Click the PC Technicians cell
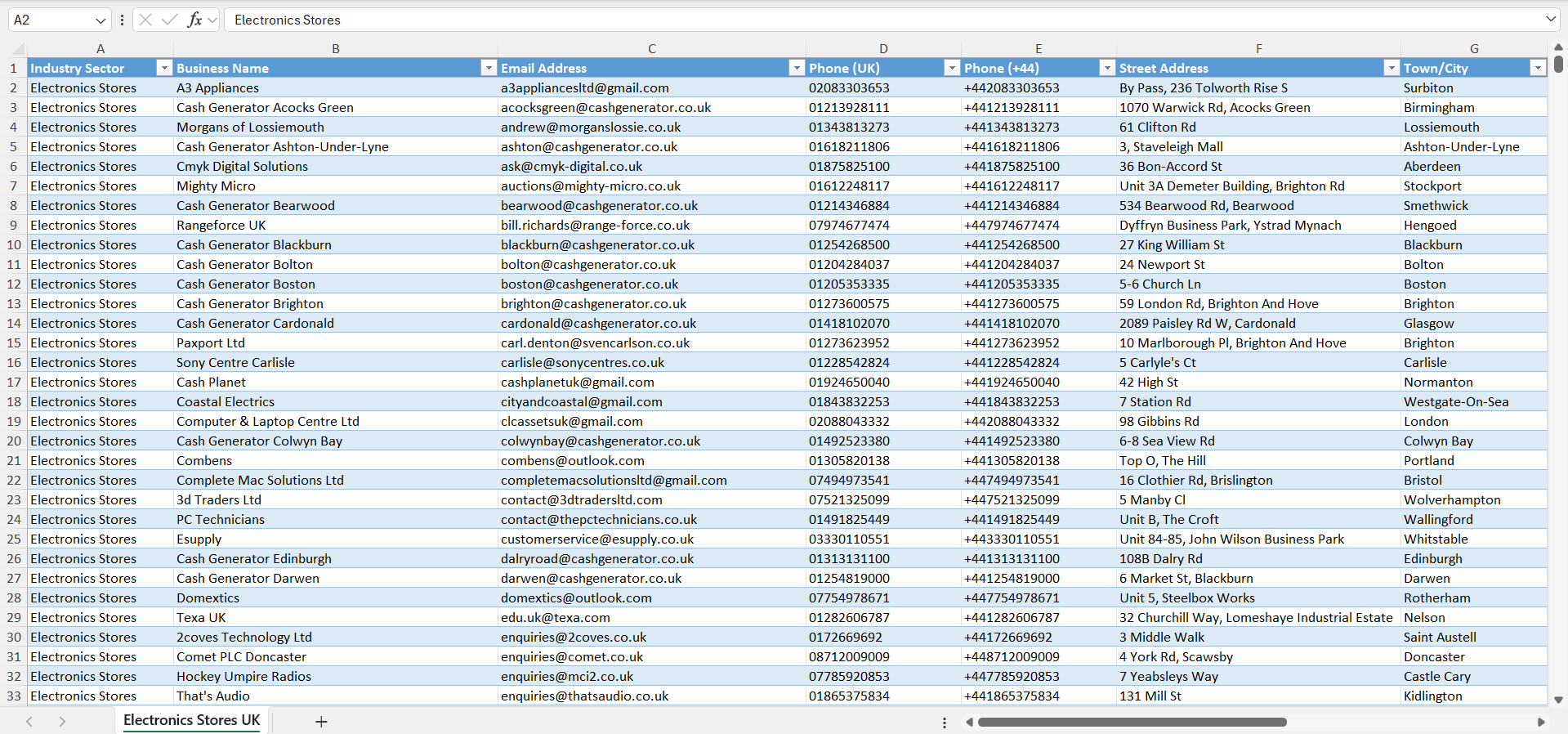Image resolution: width=1568 pixels, height=734 pixels. point(336,519)
